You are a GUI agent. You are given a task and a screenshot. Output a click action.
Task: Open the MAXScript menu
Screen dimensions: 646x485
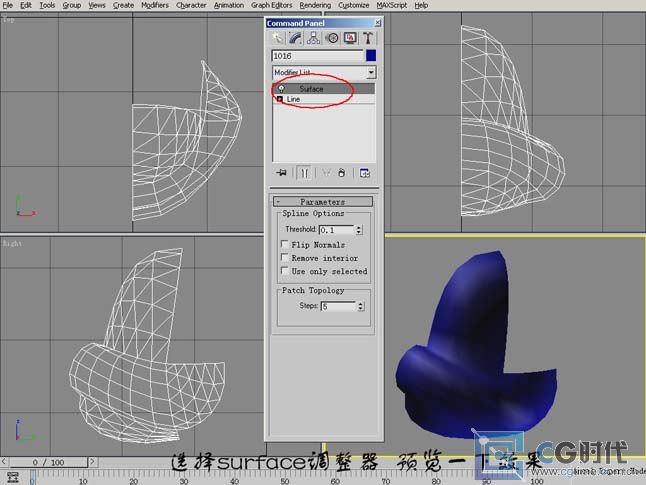pos(391,5)
